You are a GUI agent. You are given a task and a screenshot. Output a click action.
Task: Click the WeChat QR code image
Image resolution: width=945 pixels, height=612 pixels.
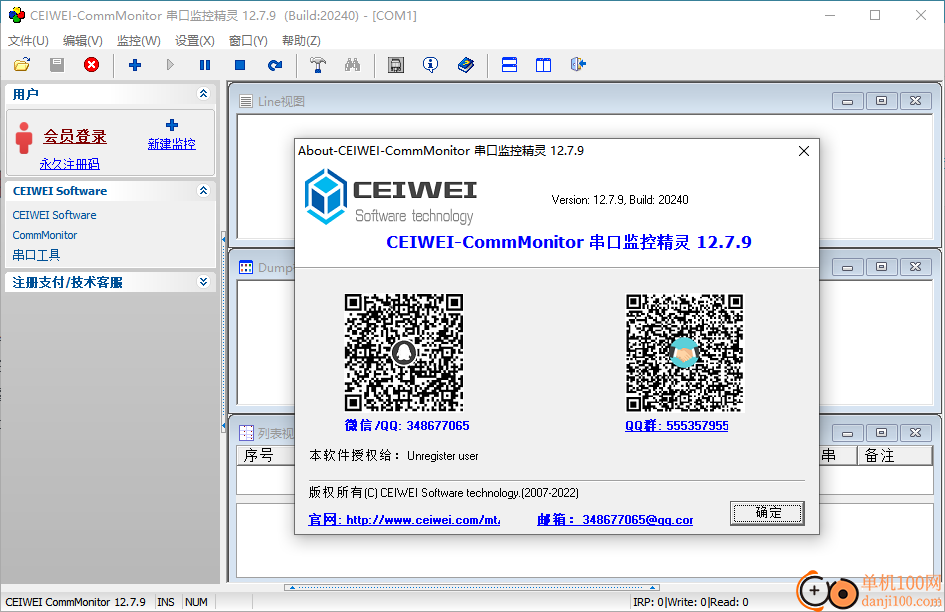click(404, 353)
